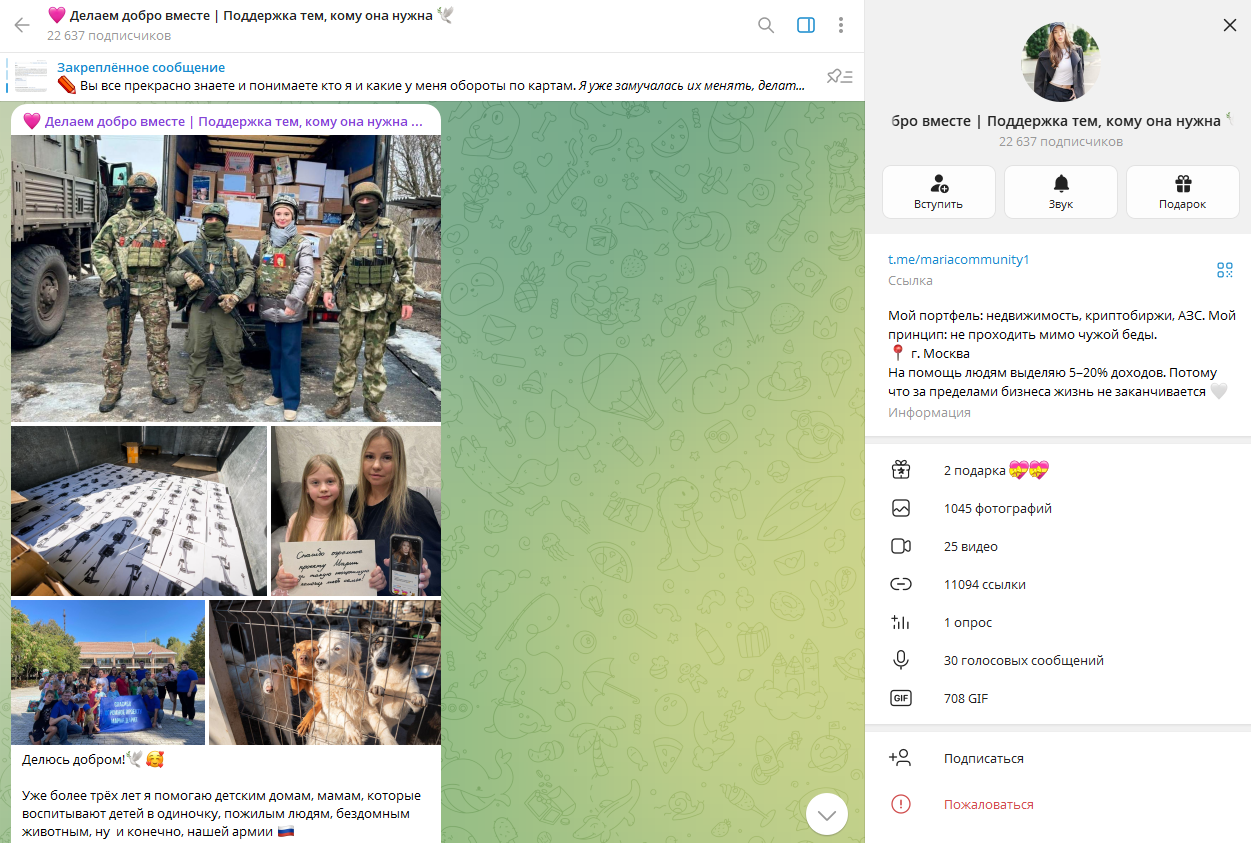Click the photo icon beside 1045 фотографий

tap(901, 508)
